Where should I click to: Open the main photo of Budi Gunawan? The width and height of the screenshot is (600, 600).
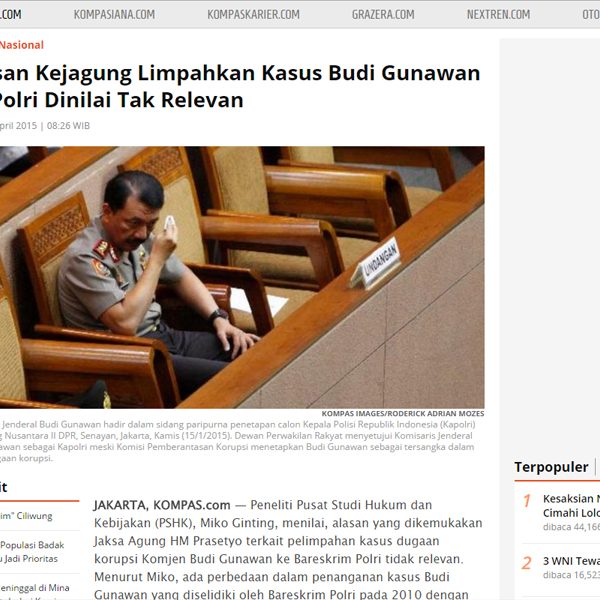point(242,277)
